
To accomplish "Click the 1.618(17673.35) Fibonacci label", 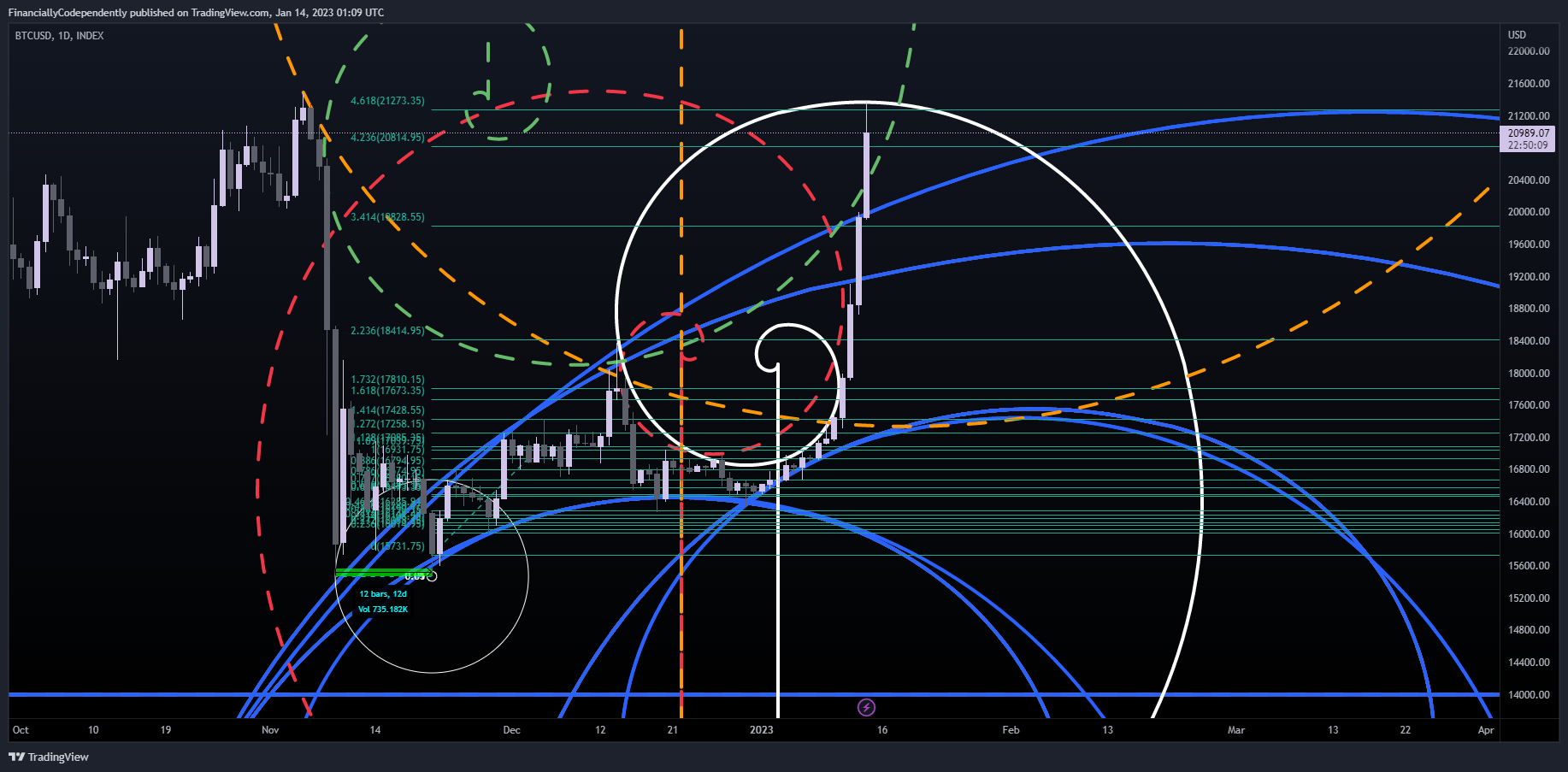I will 387,391.
